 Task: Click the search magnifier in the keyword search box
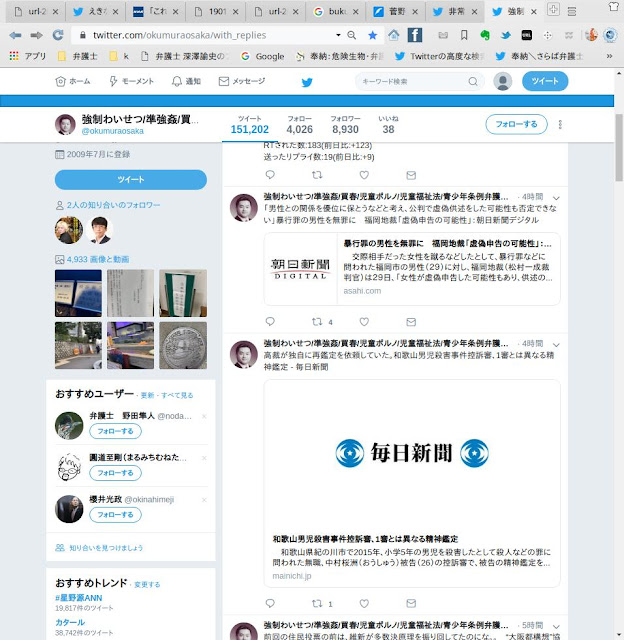(473, 82)
